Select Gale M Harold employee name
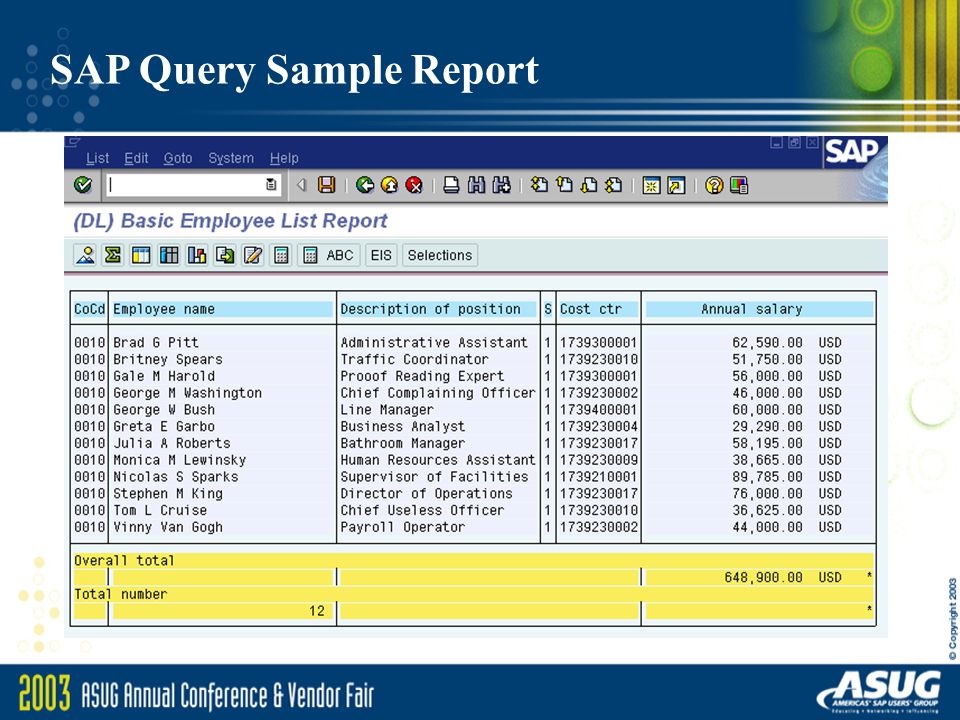 164,376
